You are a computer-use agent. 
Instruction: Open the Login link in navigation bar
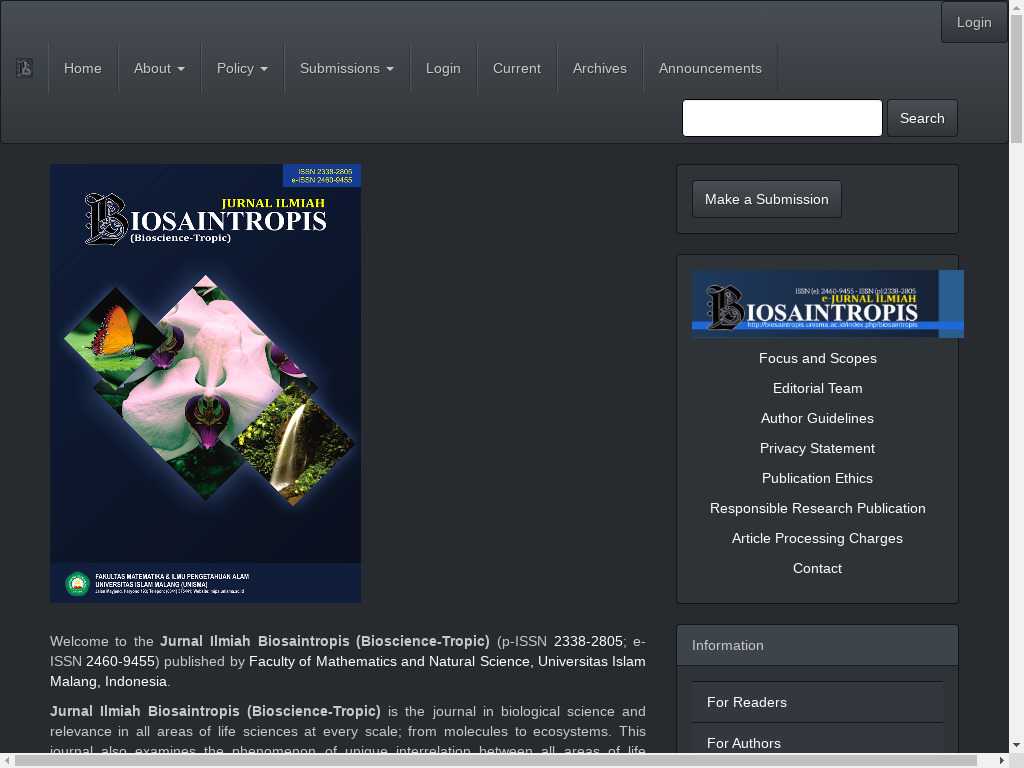pyautogui.click(x=443, y=68)
